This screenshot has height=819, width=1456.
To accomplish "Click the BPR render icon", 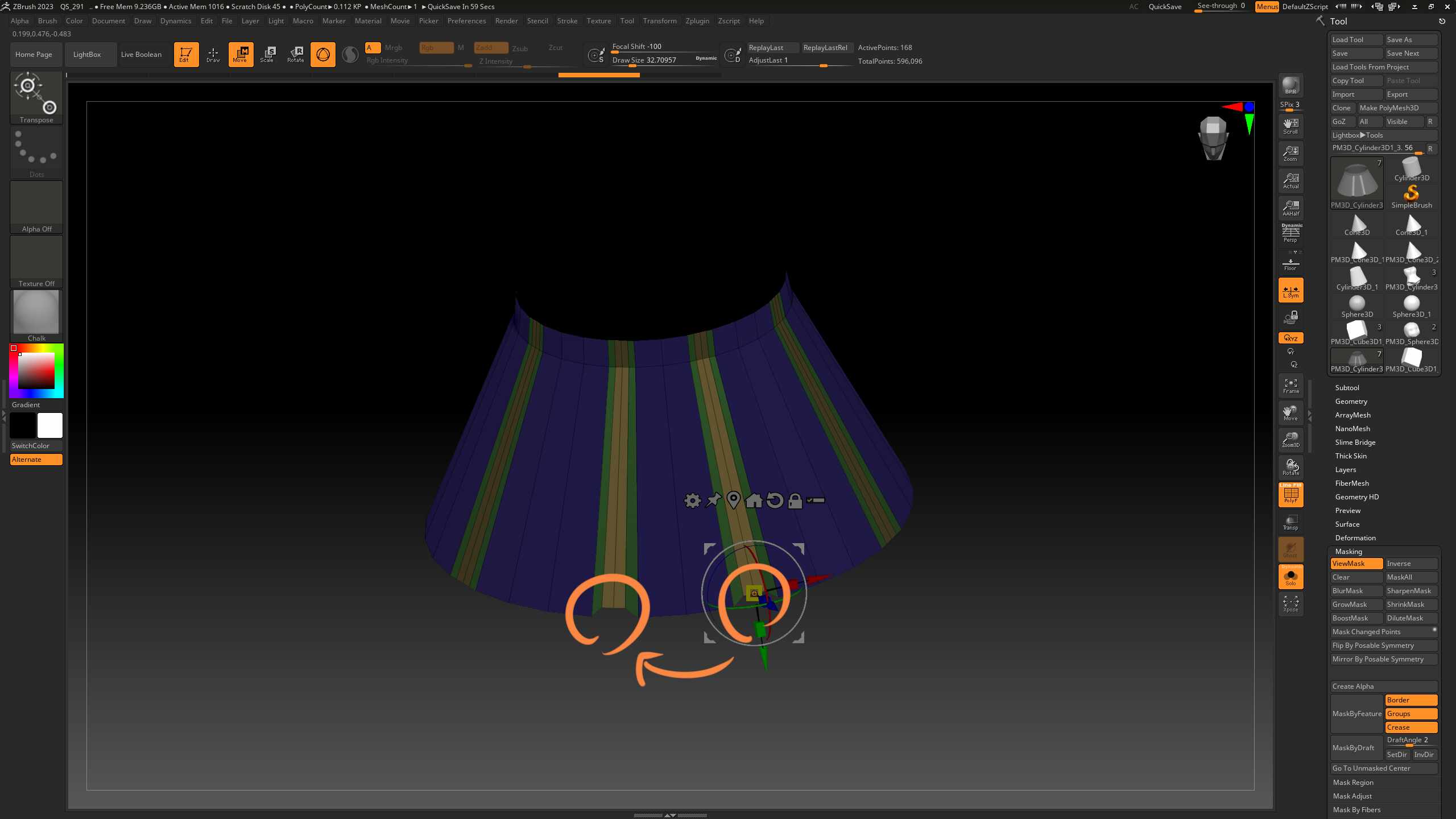I will 1290,85.
